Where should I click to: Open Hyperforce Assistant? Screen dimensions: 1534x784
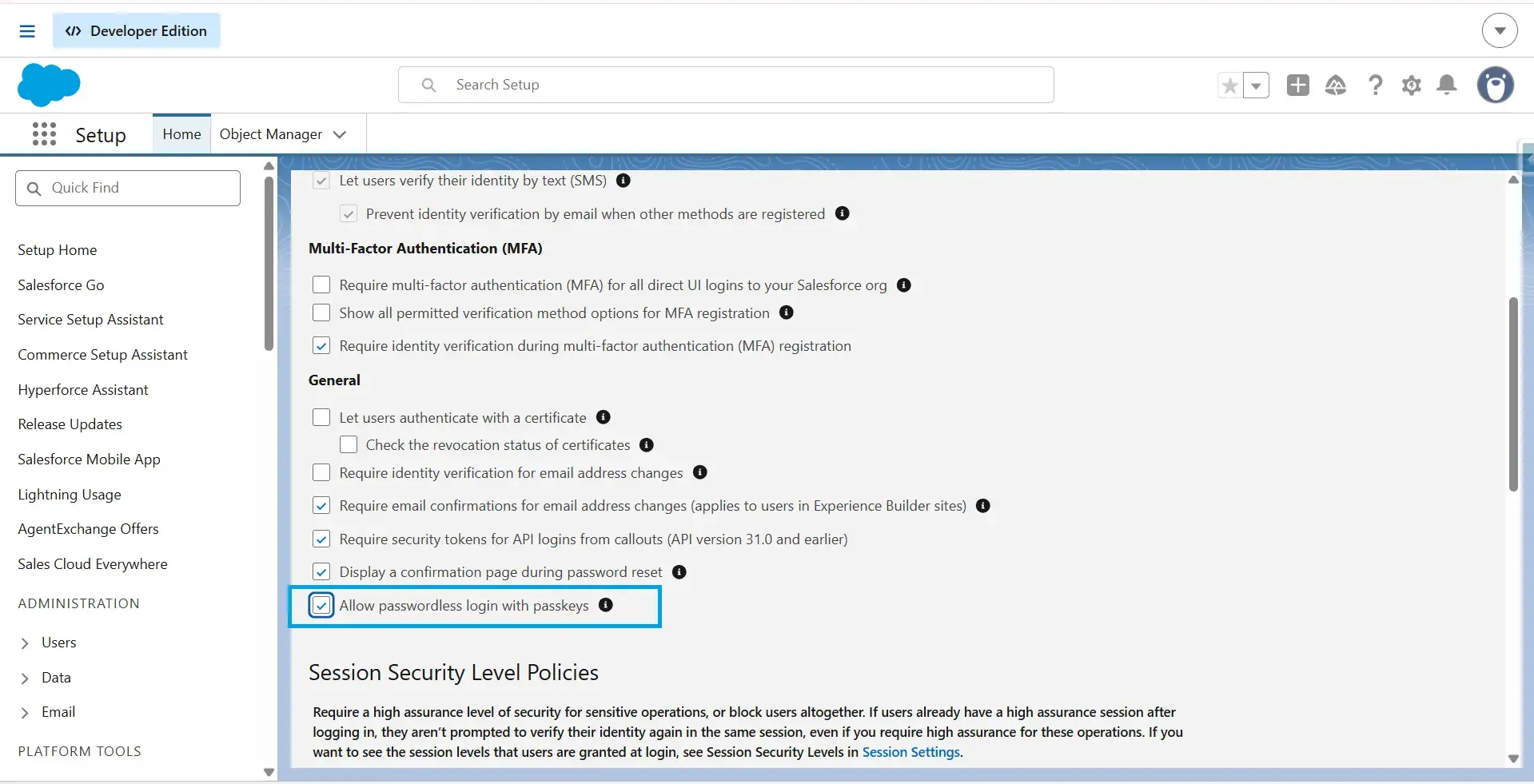pyautogui.click(x=83, y=390)
